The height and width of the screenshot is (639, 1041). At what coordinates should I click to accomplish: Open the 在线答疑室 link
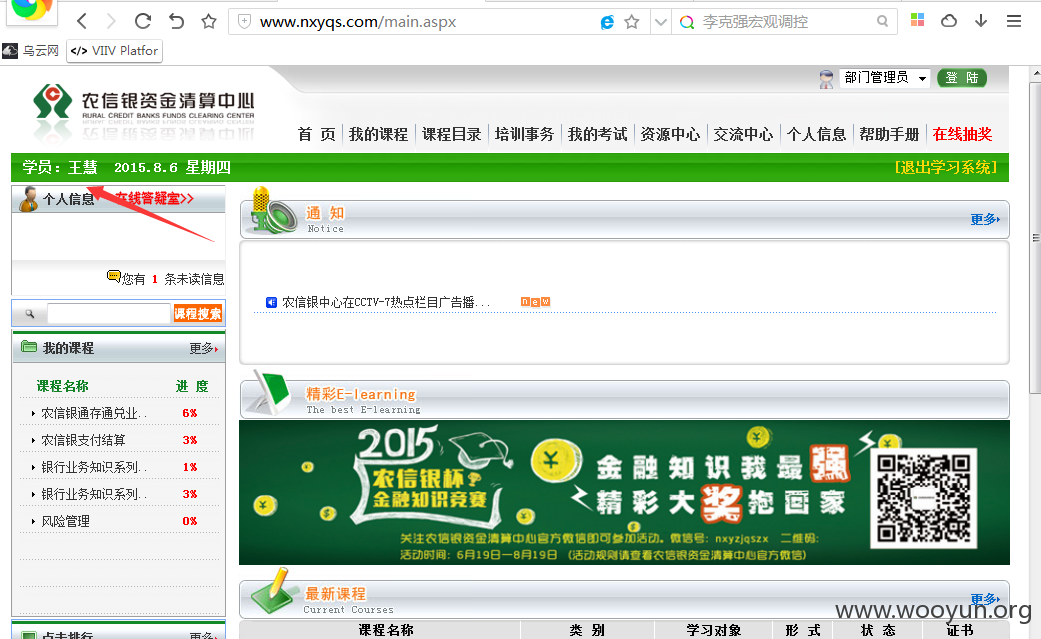click(155, 198)
